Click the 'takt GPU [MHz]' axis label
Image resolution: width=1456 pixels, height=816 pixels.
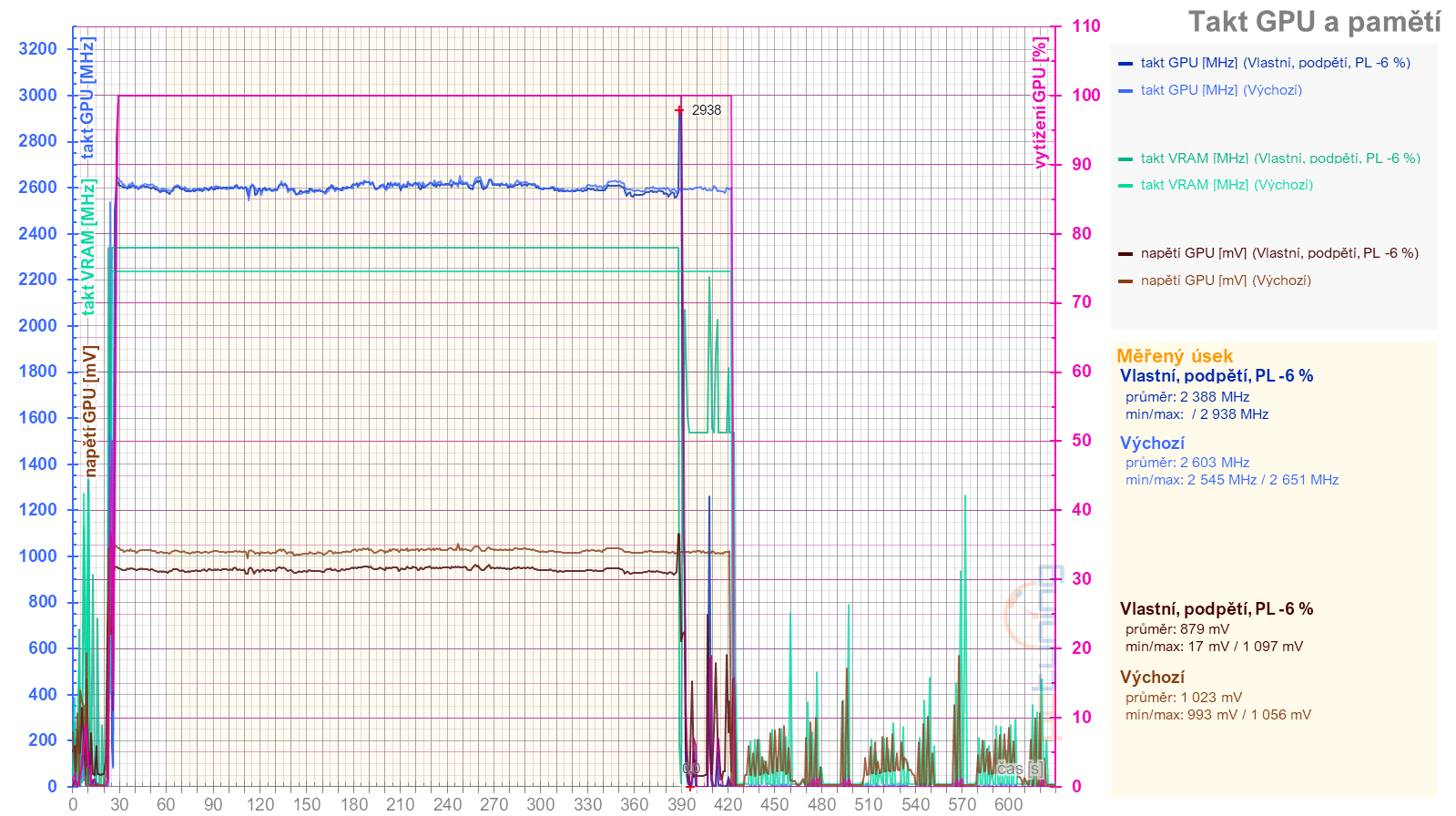[87, 98]
